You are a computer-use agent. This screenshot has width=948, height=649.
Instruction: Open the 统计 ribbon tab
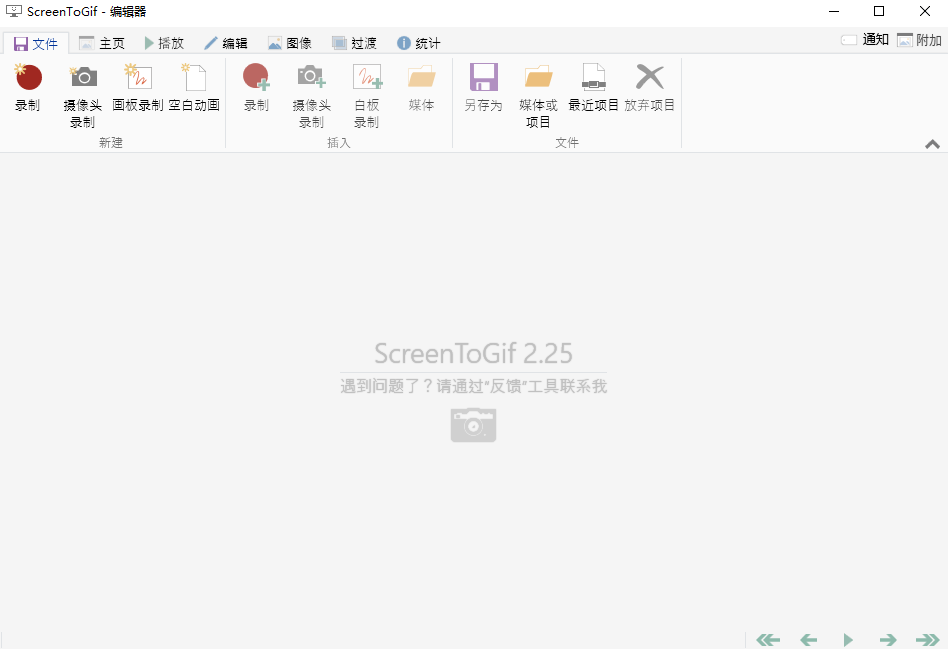point(418,43)
